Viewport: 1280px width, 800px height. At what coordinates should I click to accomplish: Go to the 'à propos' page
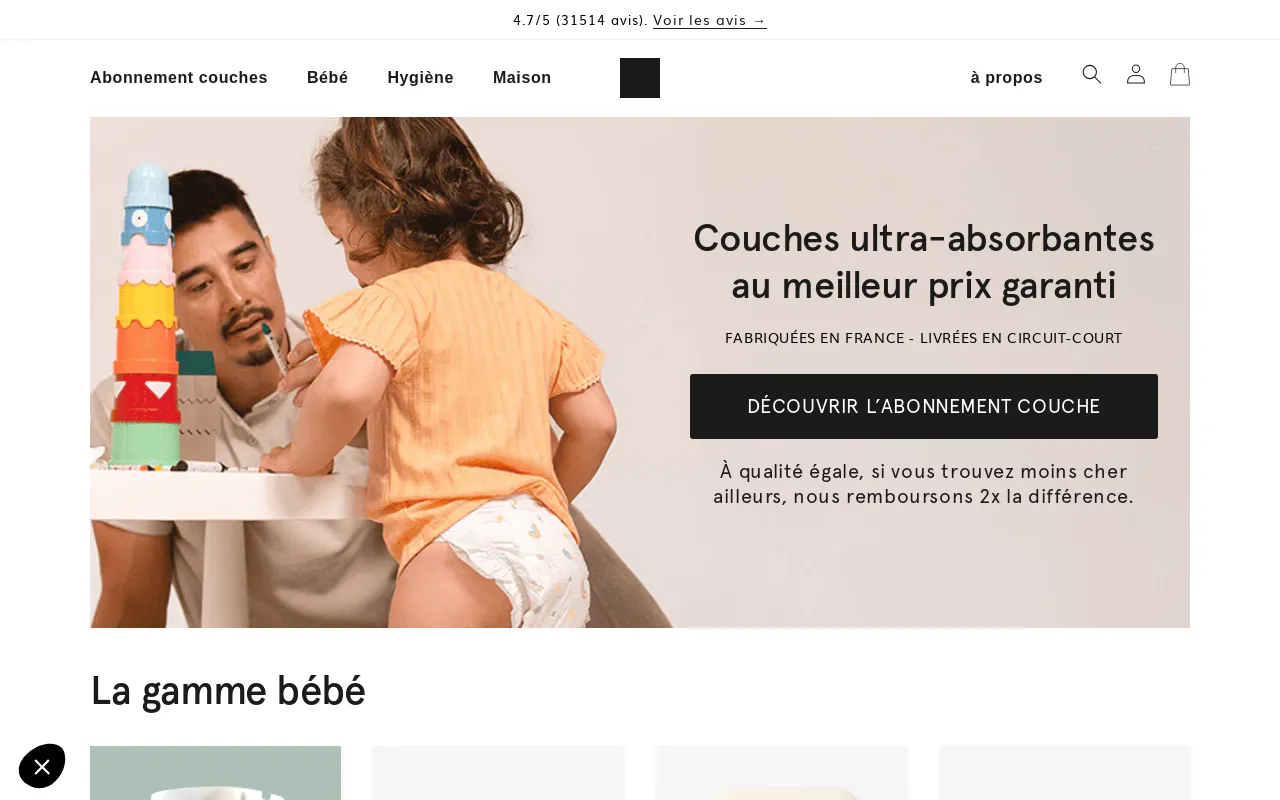(1006, 78)
